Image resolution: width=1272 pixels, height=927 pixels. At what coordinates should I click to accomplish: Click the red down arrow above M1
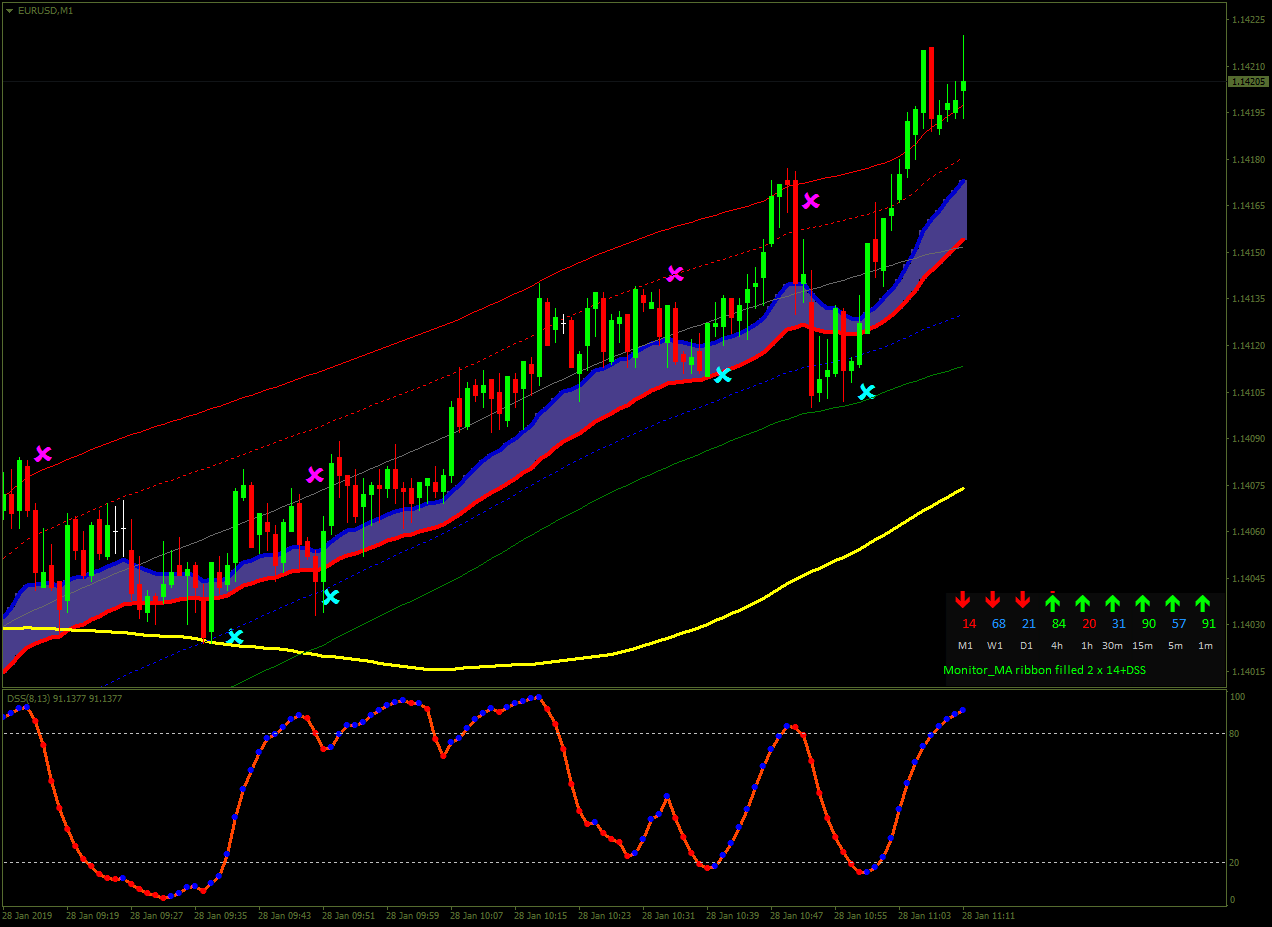(x=963, y=601)
